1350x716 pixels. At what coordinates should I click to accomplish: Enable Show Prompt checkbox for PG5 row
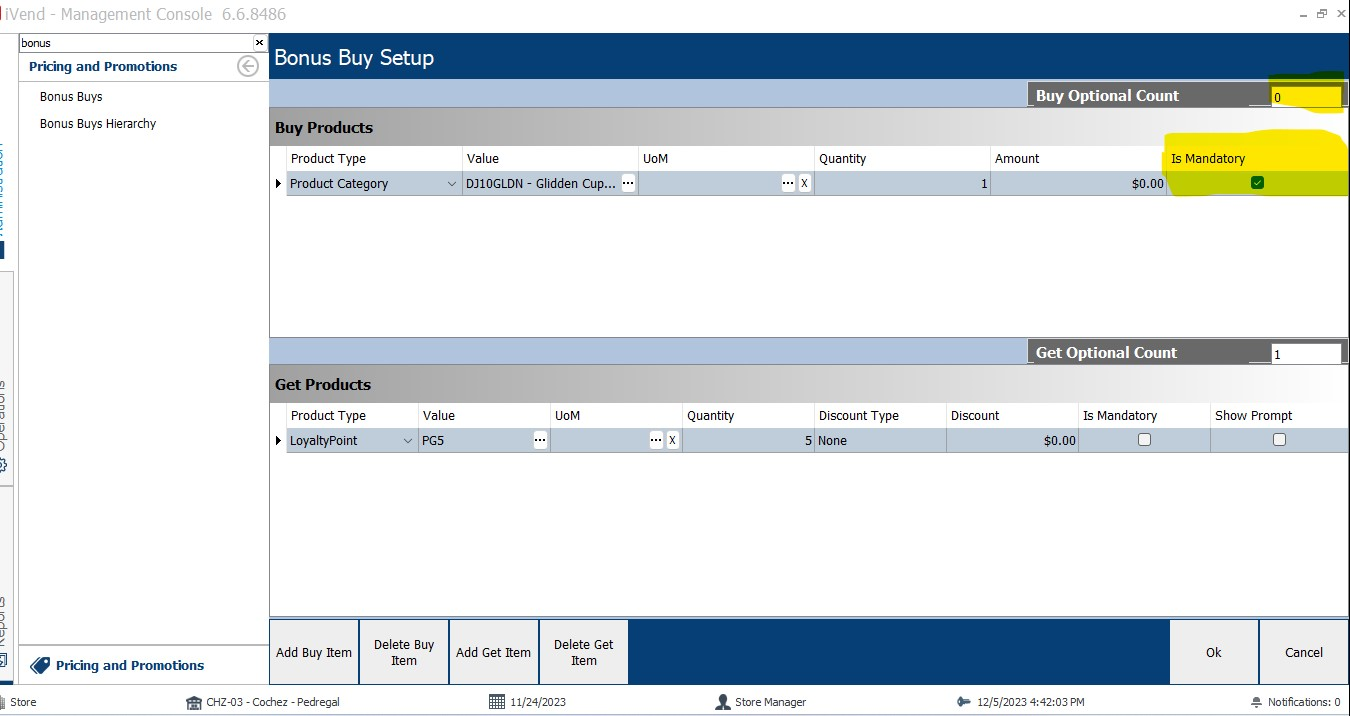1279,440
